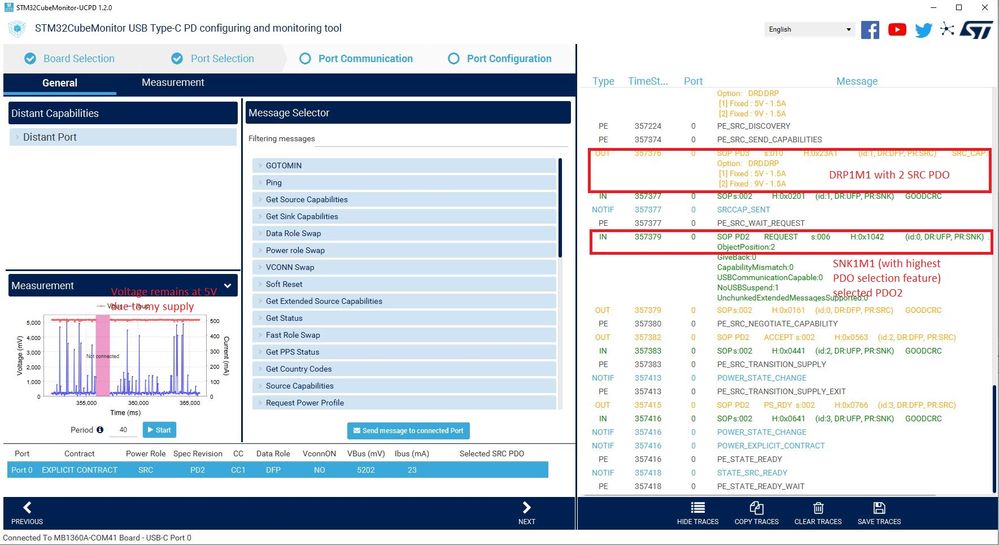Advance with the Next arrow
The image size is (999, 545).
[x=526, y=507]
